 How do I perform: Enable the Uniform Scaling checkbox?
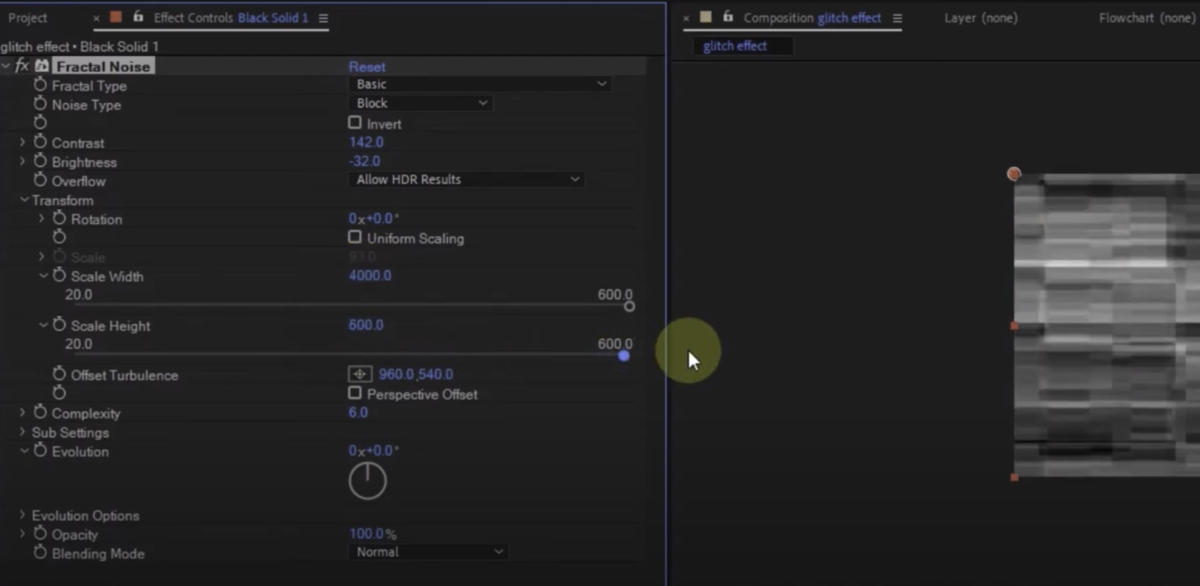[x=354, y=237]
